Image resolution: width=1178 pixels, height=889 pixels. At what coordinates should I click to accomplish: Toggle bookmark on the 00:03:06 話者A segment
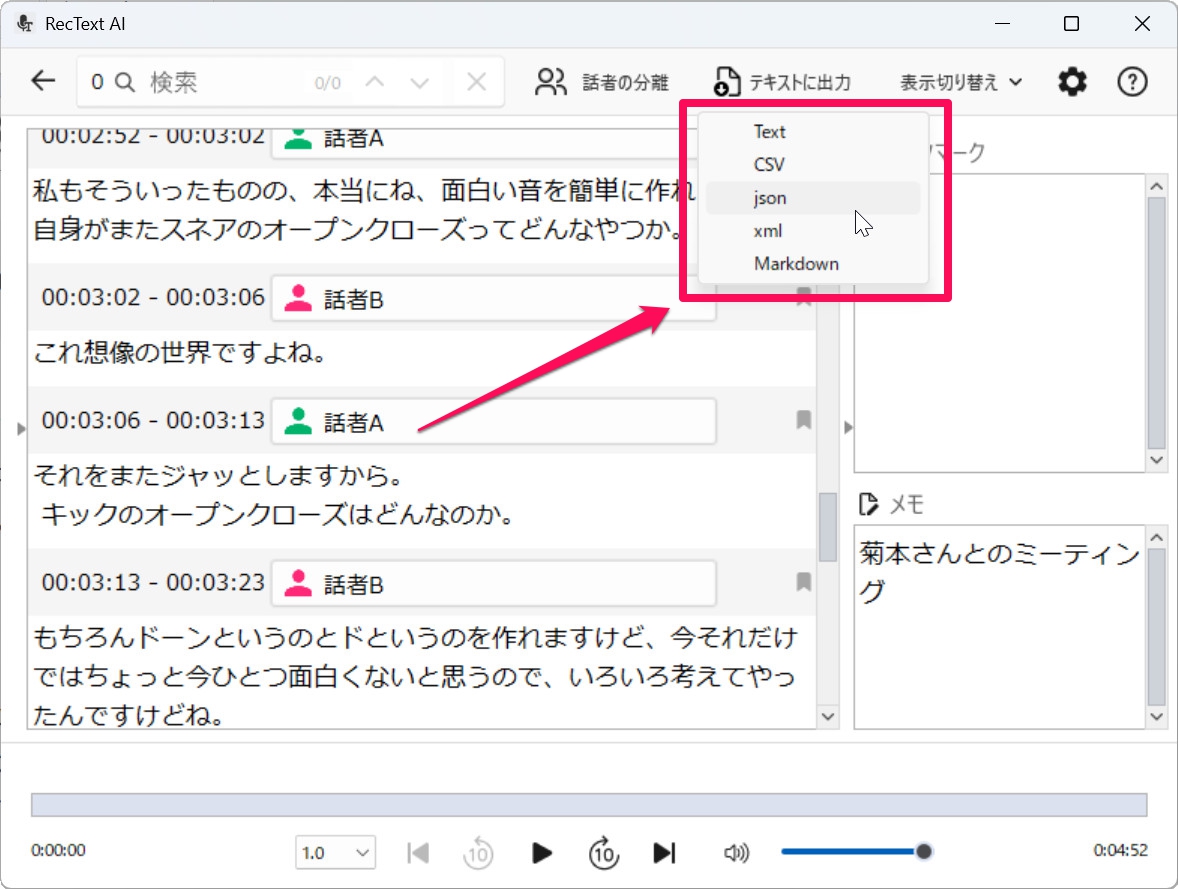click(x=803, y=421)
